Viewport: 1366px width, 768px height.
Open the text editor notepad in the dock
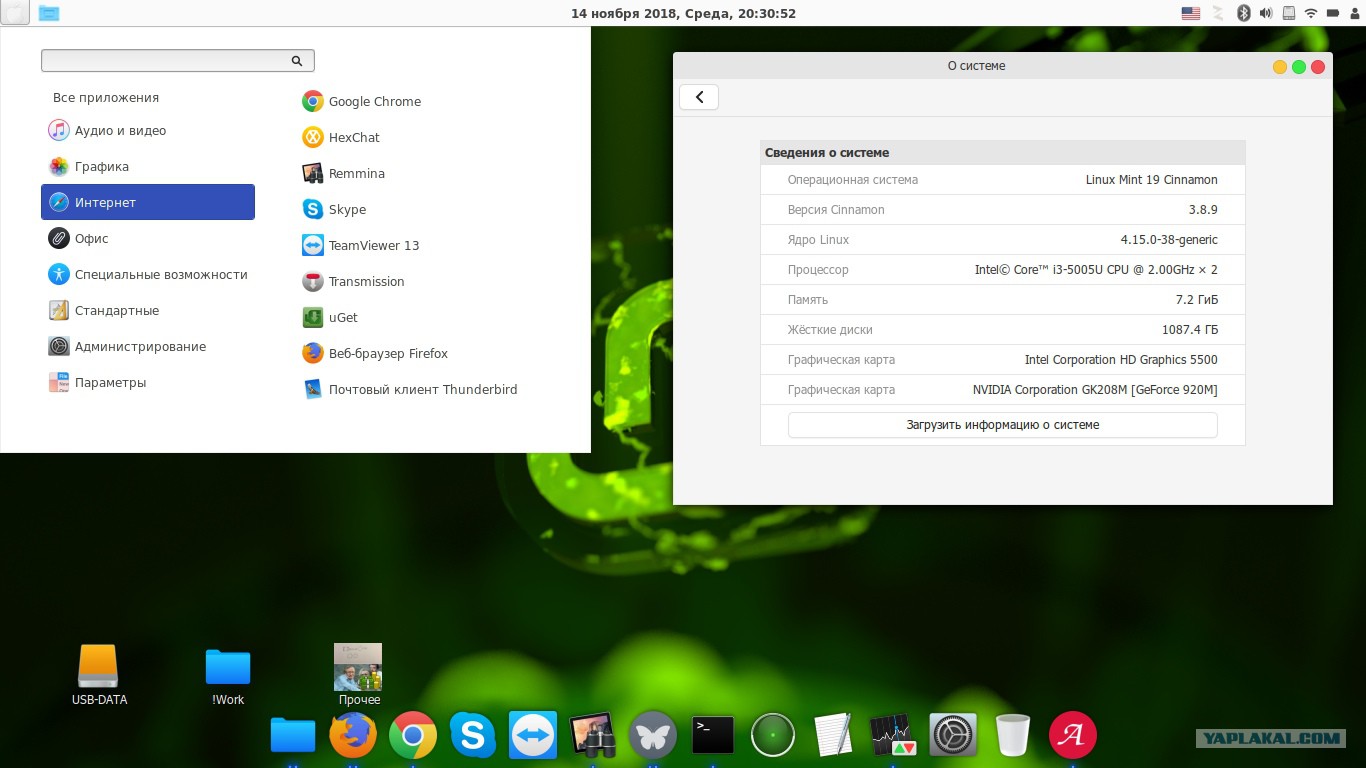pos(832,736)
